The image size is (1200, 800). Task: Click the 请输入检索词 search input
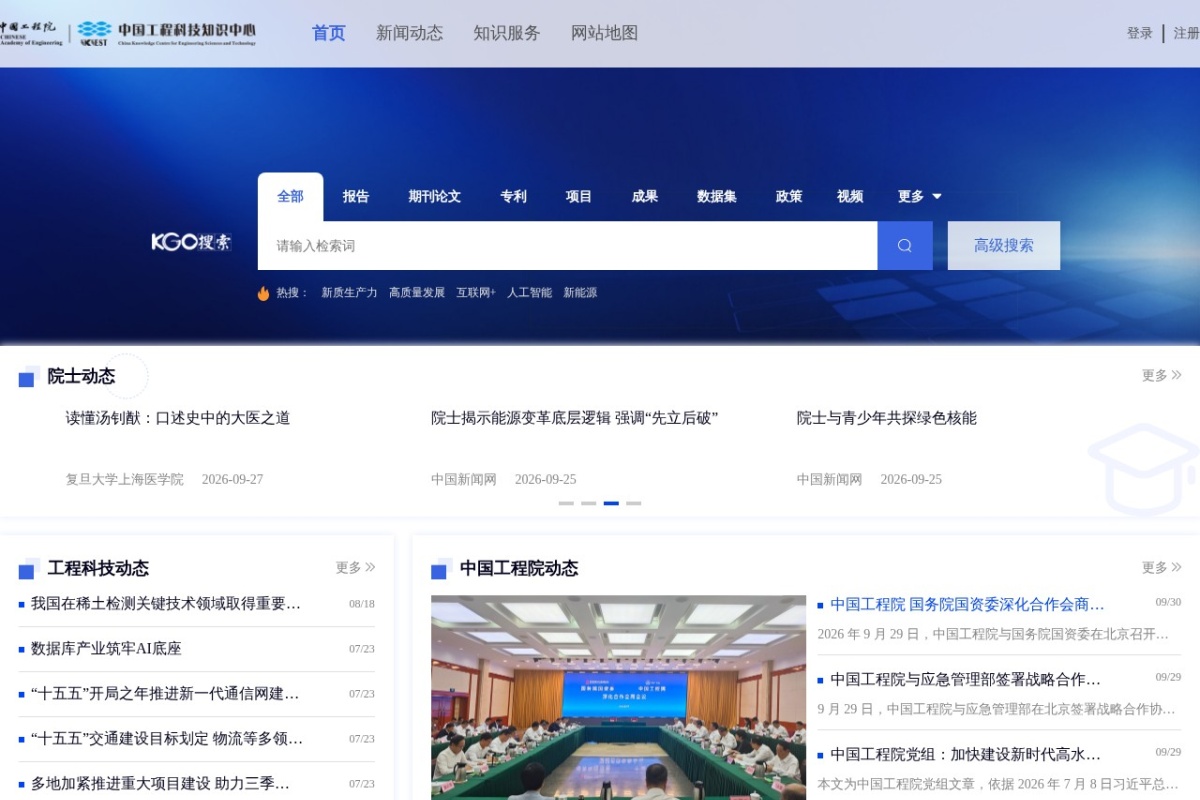tap(567, 246)
